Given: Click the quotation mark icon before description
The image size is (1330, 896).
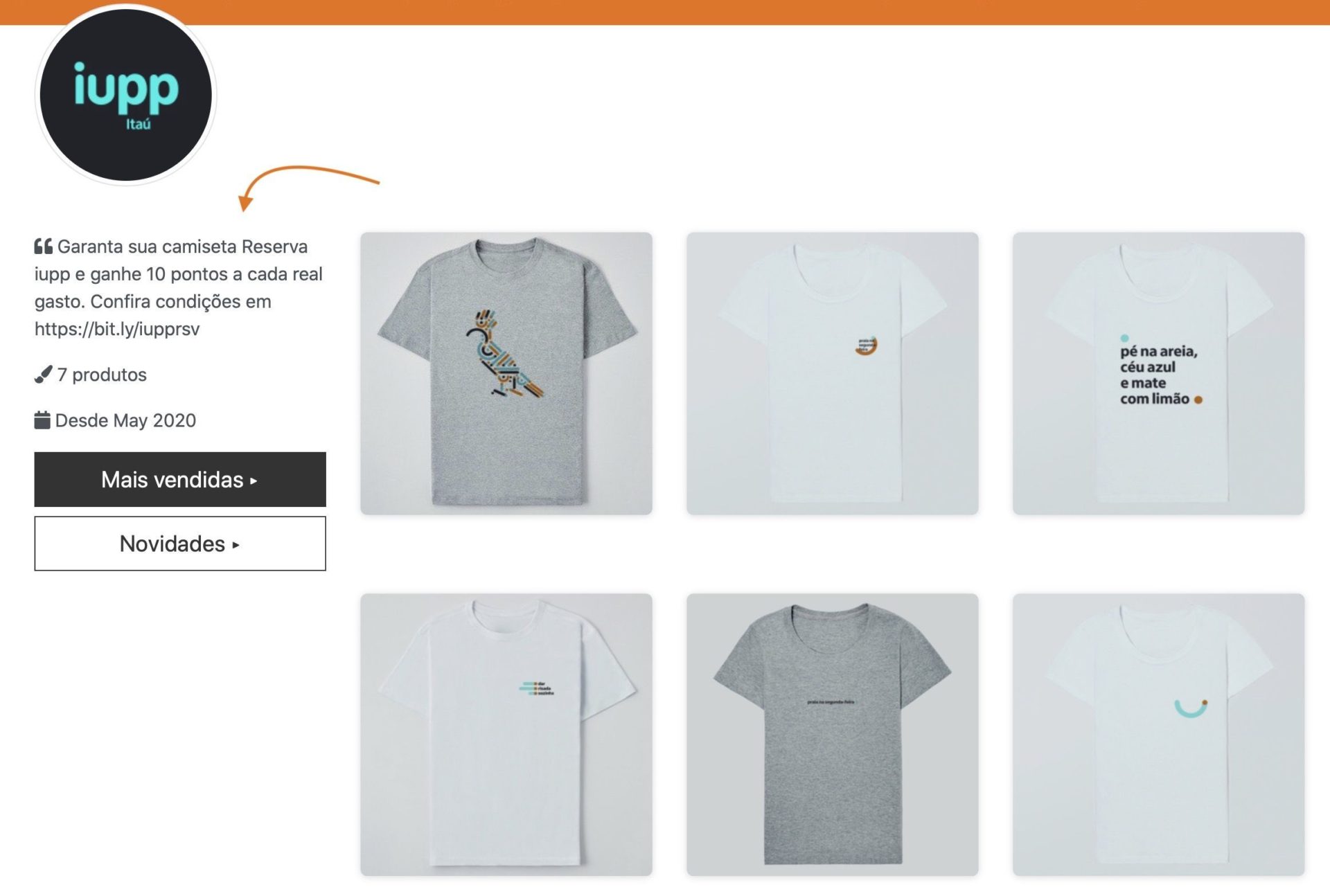Looking at the screenshot, I should [43, 247].
